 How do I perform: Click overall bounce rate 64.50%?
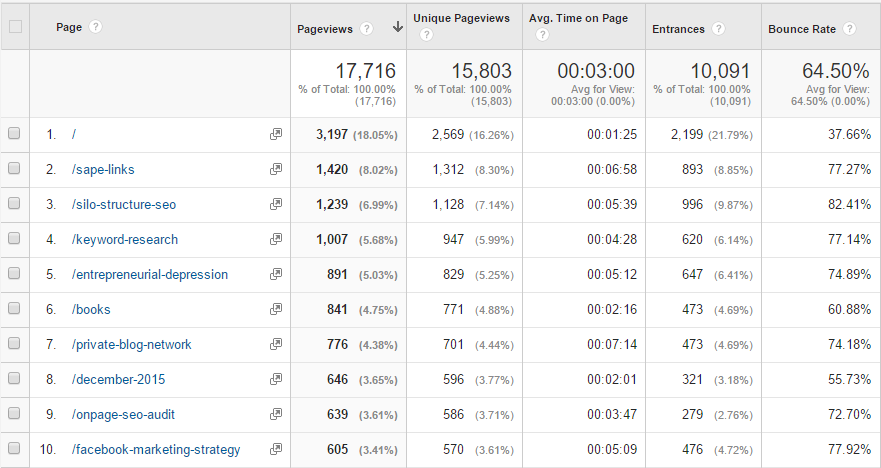pos(836,71)
